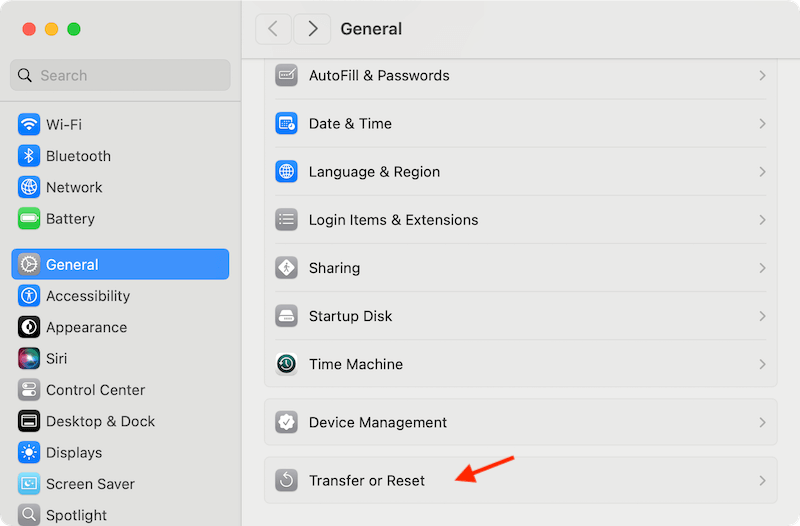Click the Sharing icon
800x526 pixels.
287,268
